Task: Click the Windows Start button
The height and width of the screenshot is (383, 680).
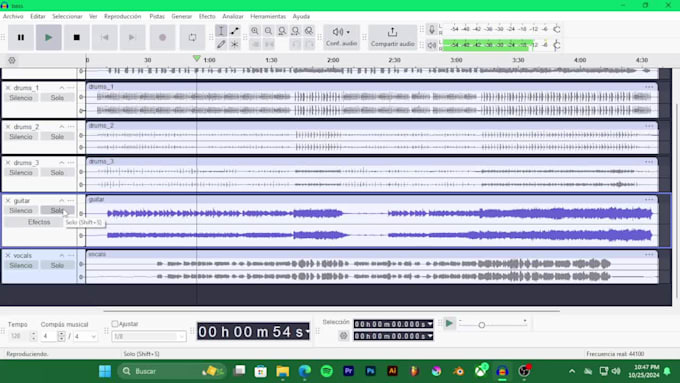Action: click(105, 371)
